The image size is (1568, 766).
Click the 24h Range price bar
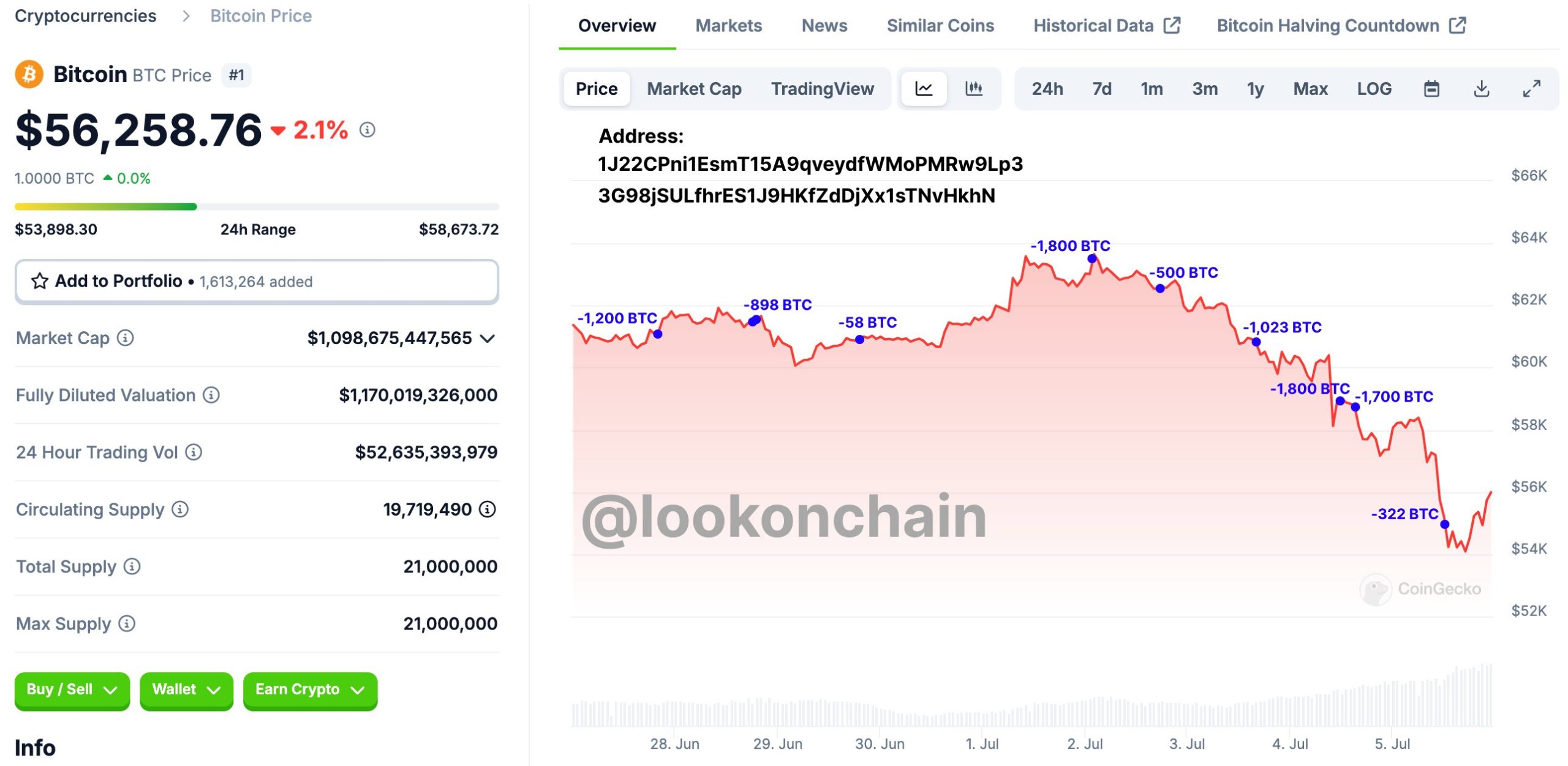[257, 207]
